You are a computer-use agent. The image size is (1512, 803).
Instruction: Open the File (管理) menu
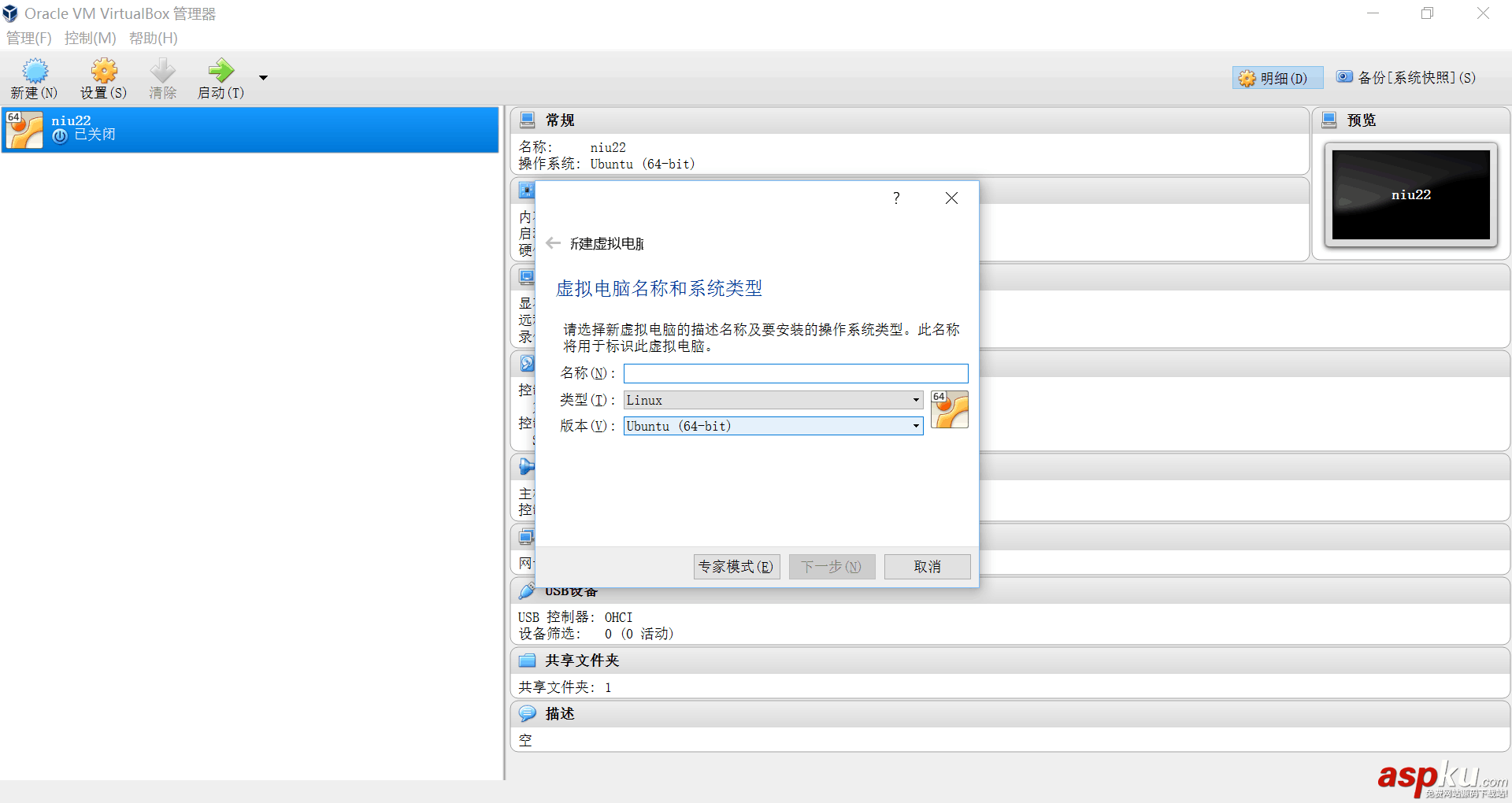pos(29,38)
